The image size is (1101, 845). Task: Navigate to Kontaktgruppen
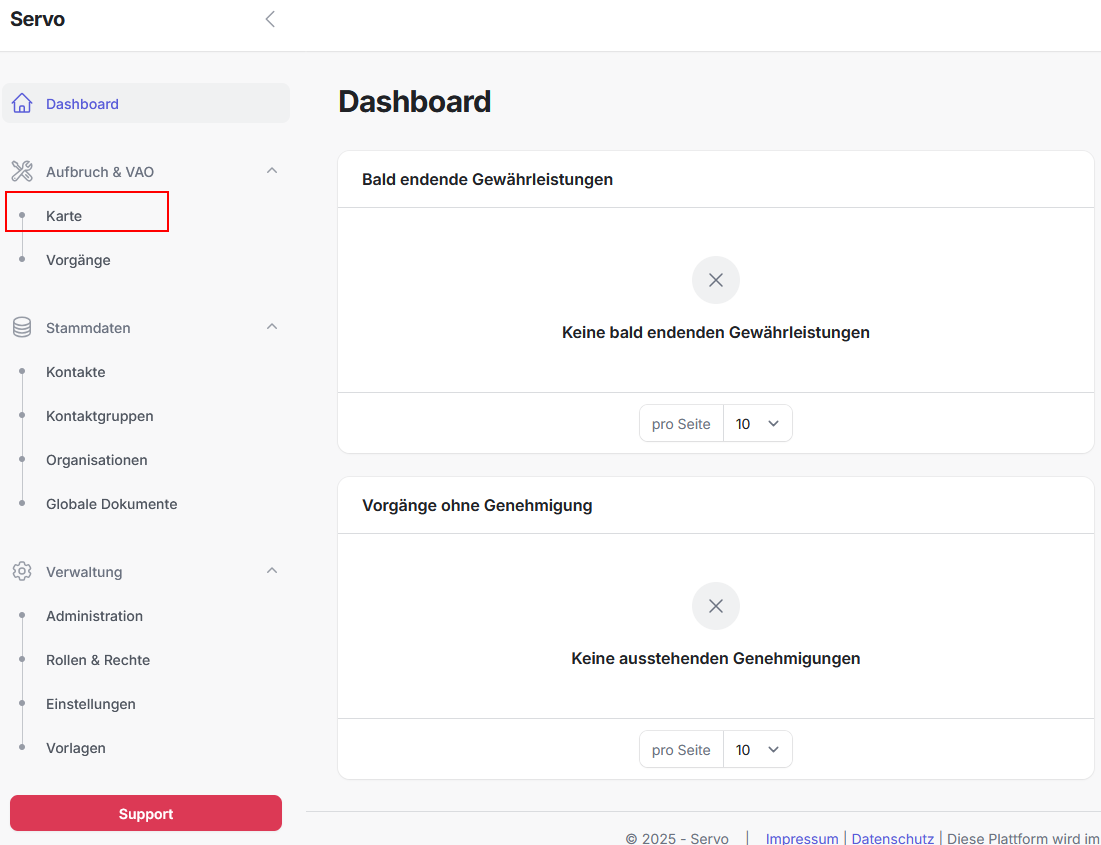pos(99,415)
